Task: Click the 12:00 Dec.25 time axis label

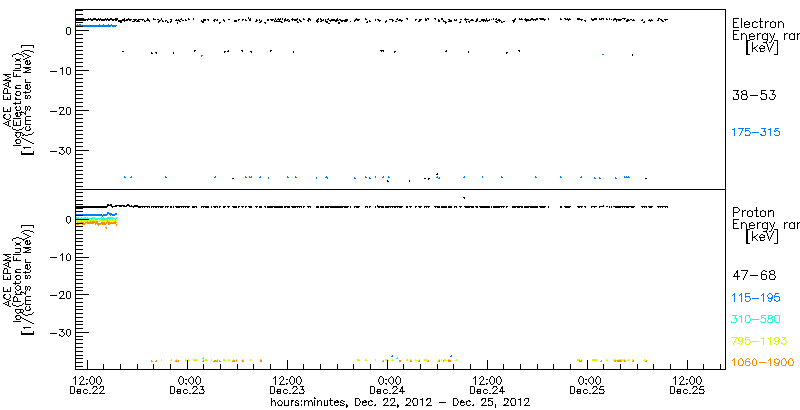Action: click(688, 386)
